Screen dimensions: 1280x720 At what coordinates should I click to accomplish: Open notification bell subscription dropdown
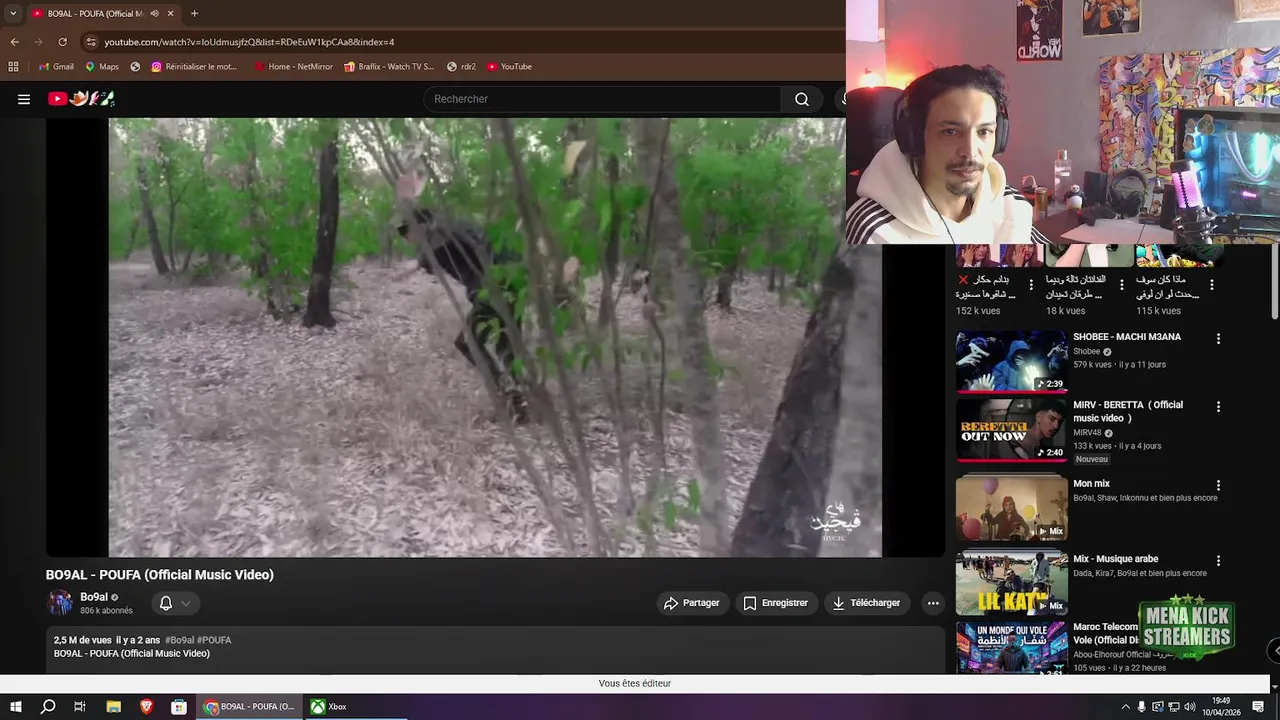[176, 603]
